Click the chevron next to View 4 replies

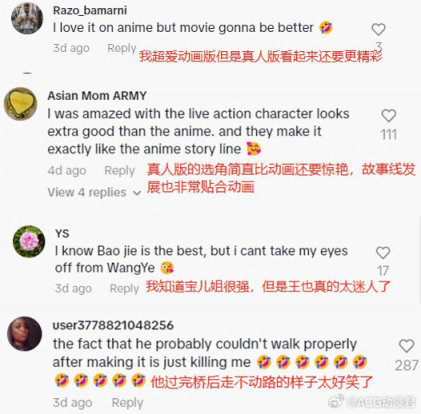[x=137, y=193]
